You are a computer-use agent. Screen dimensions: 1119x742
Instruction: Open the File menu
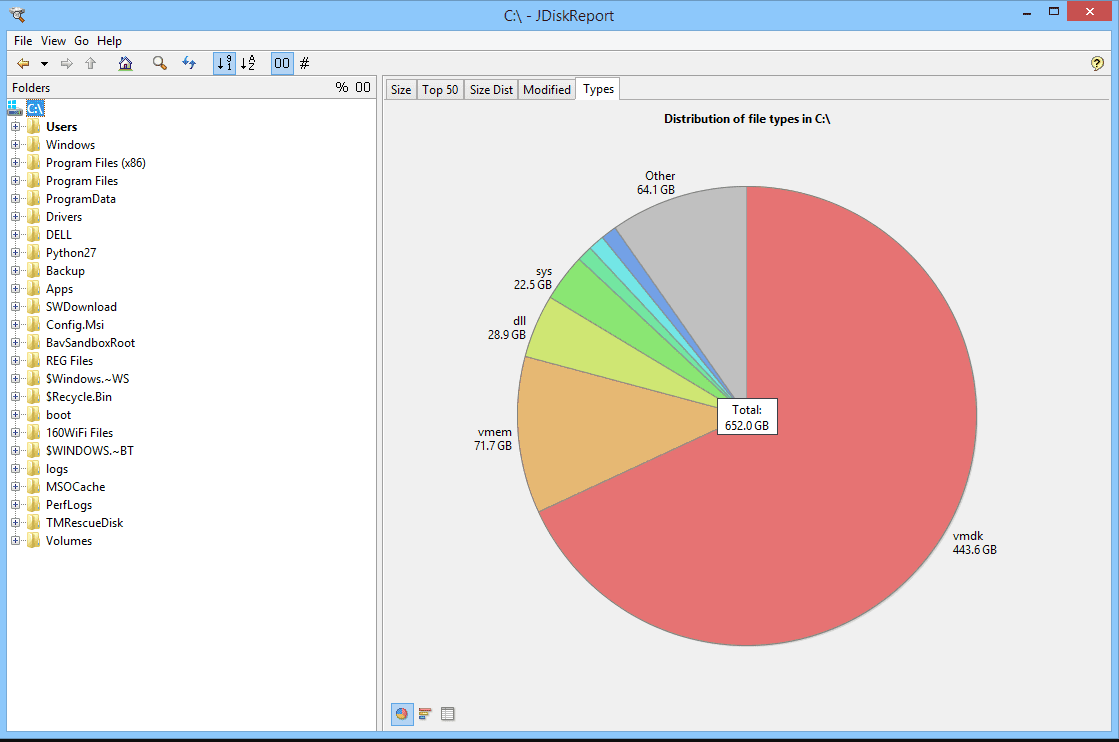[23, 41]
